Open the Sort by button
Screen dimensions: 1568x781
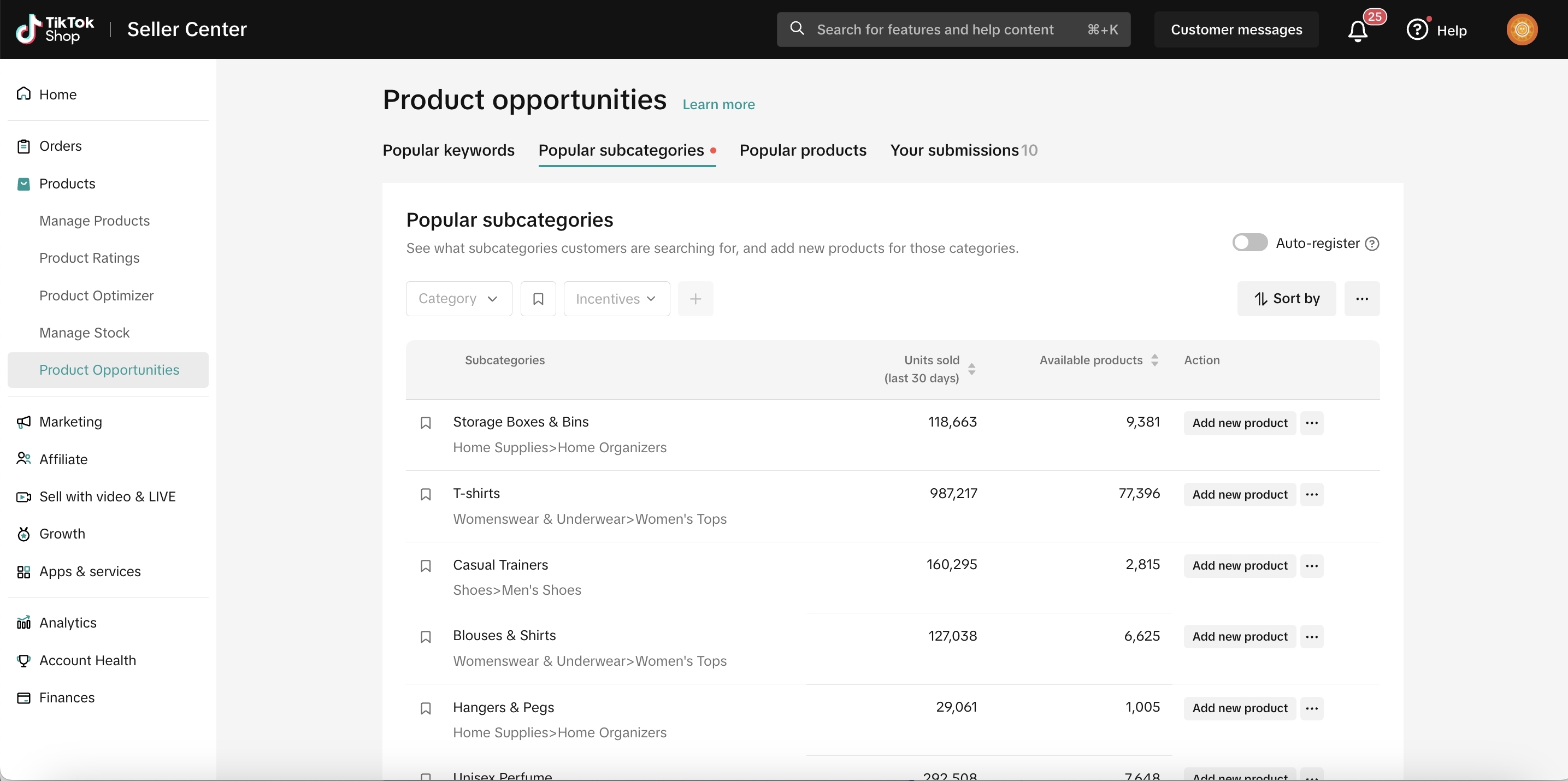pos(1286,299)
